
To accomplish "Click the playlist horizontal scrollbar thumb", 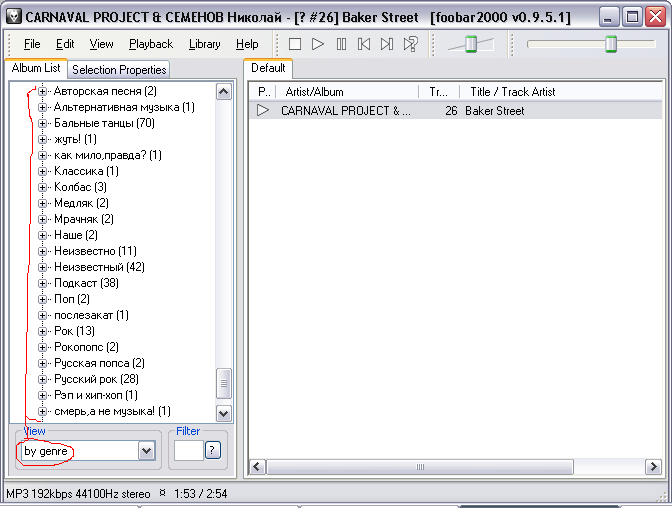I will pos(420,466).
